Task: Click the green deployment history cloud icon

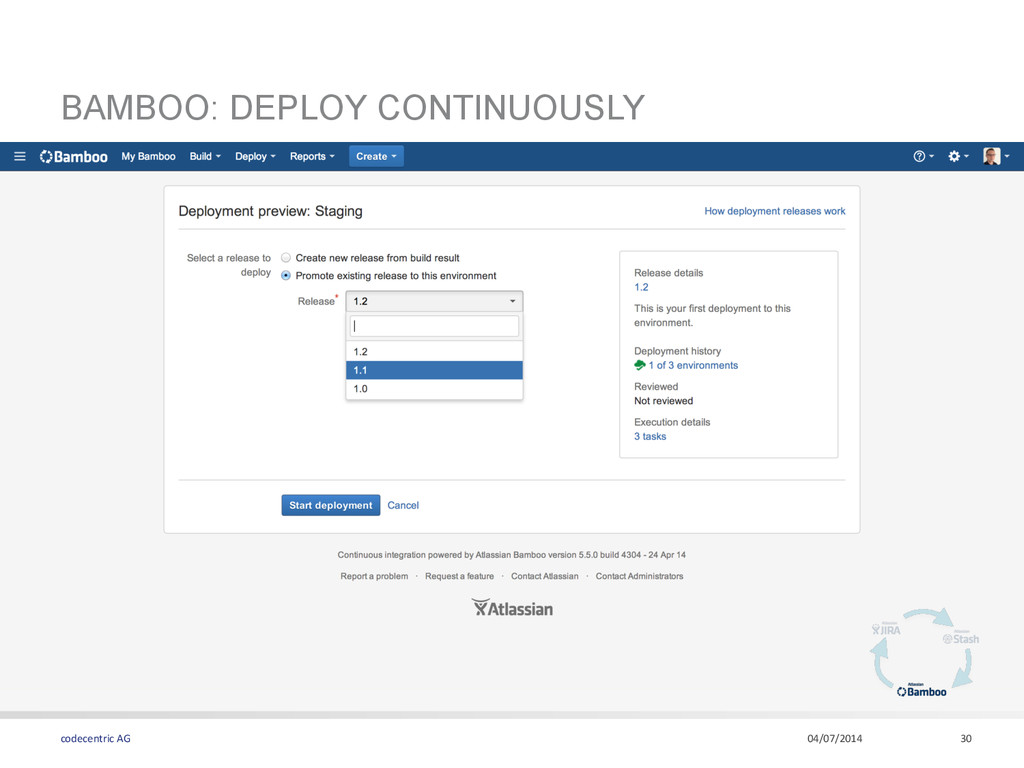Action: [640, 365]
